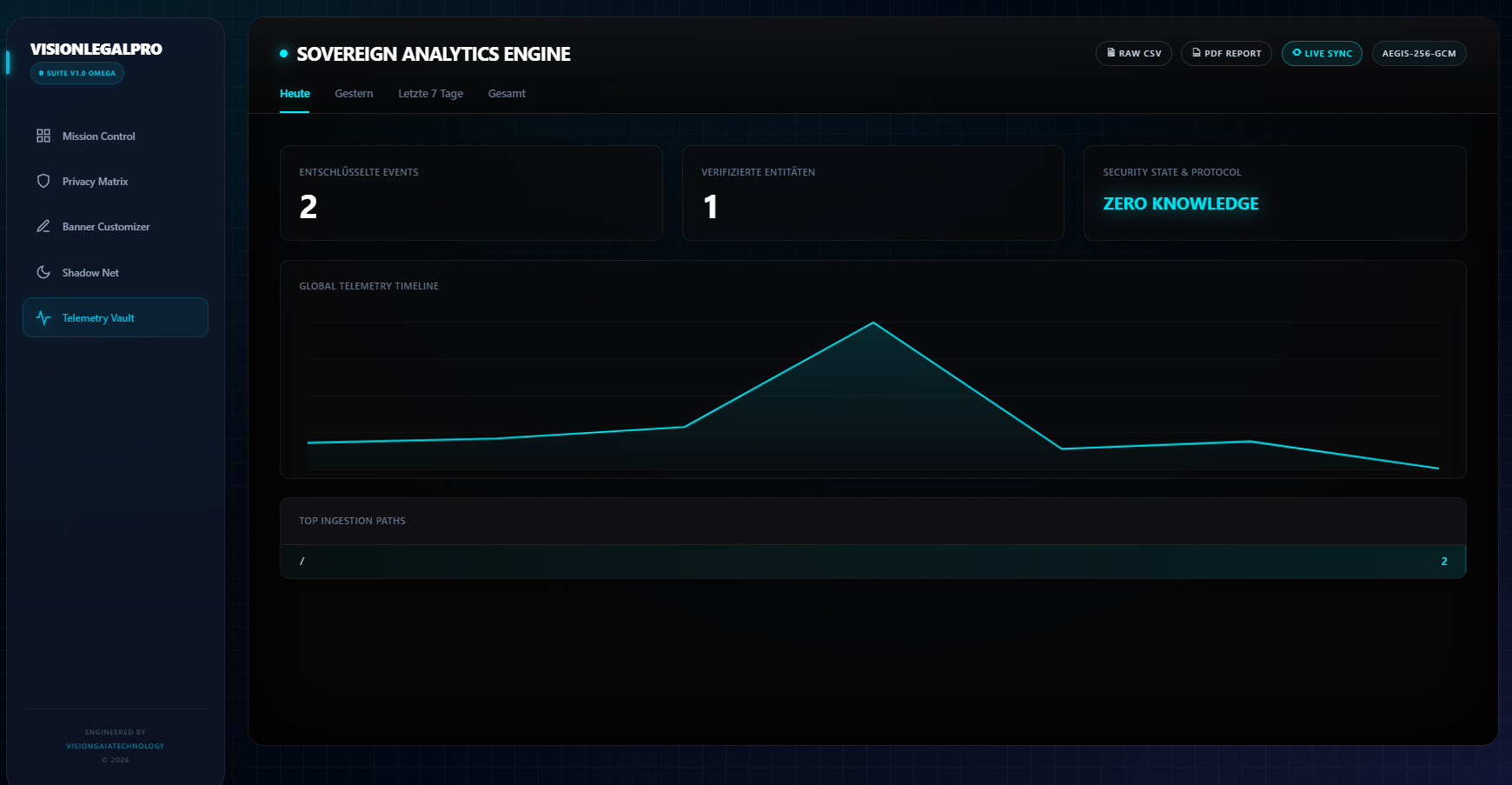Click the document icon on PDF REPORT
This screenshot has width=1512, height=785.
click(x=1197, y=53)
